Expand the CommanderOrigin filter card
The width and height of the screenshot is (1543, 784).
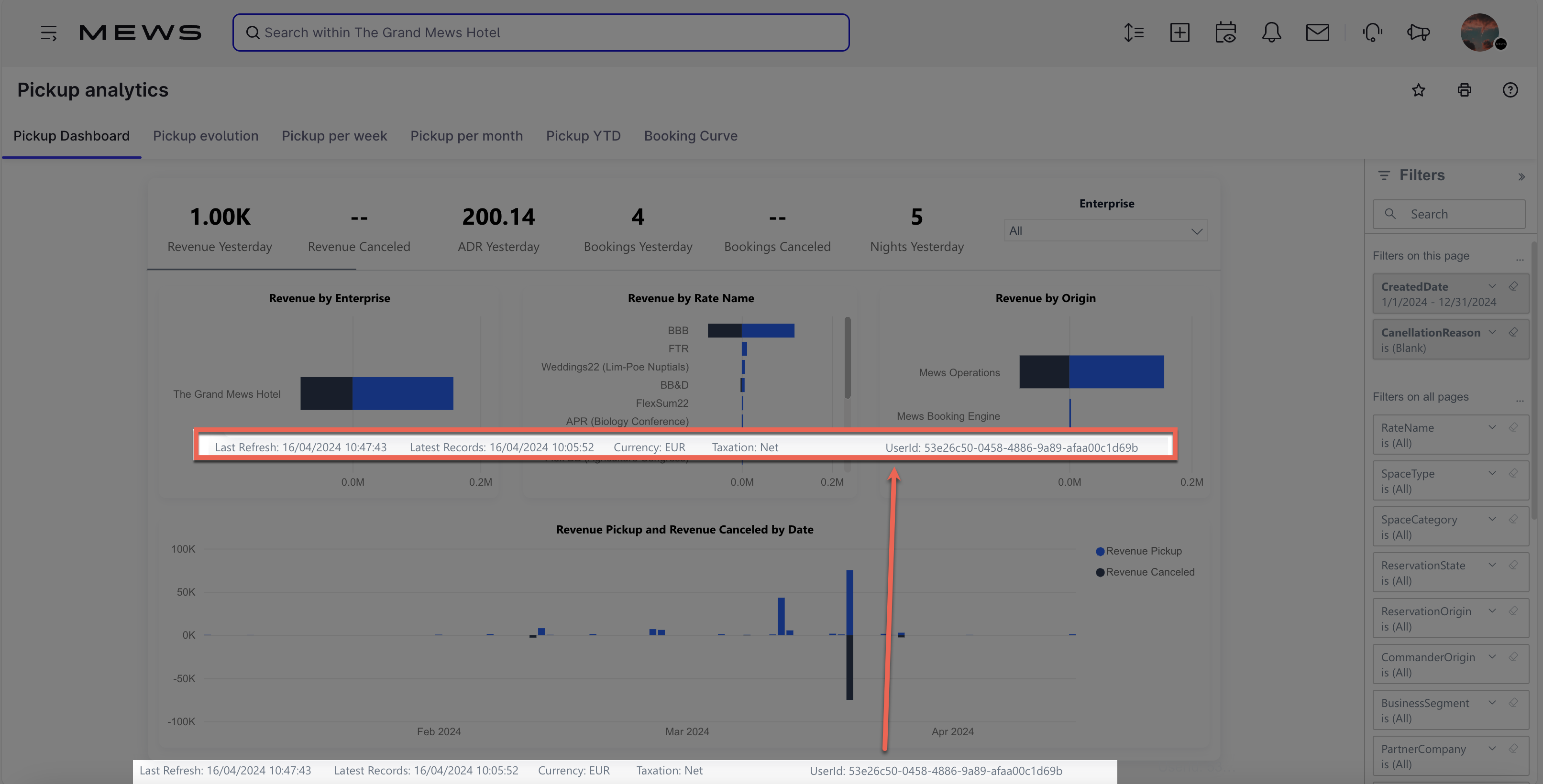click(x=1492, y=657)
